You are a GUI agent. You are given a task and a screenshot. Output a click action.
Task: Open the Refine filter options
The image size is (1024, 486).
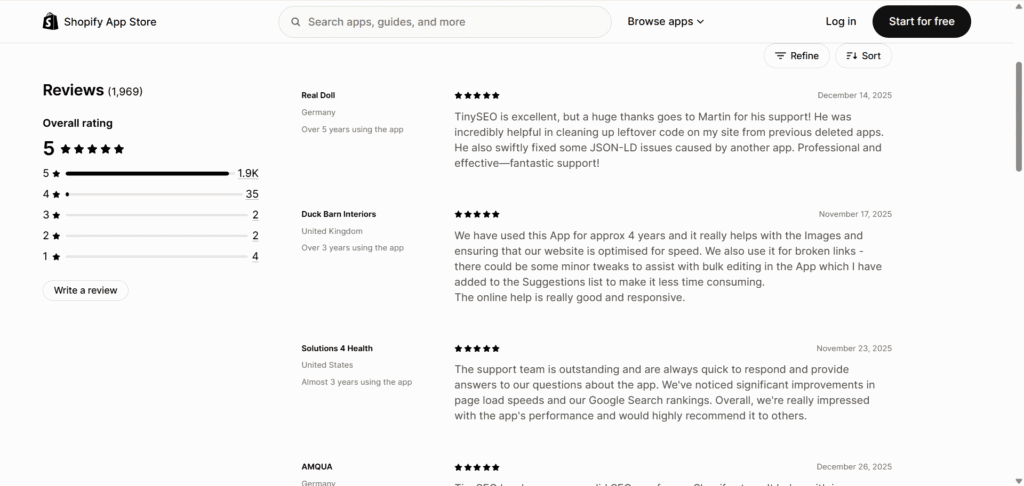[796, 56]
